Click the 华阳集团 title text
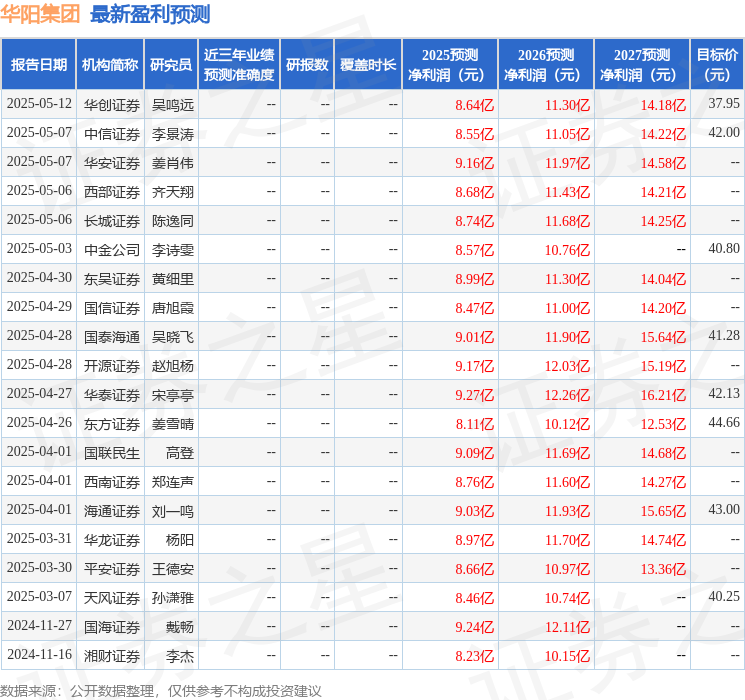This screenshot has height=700, width=745. coord(40,14)
